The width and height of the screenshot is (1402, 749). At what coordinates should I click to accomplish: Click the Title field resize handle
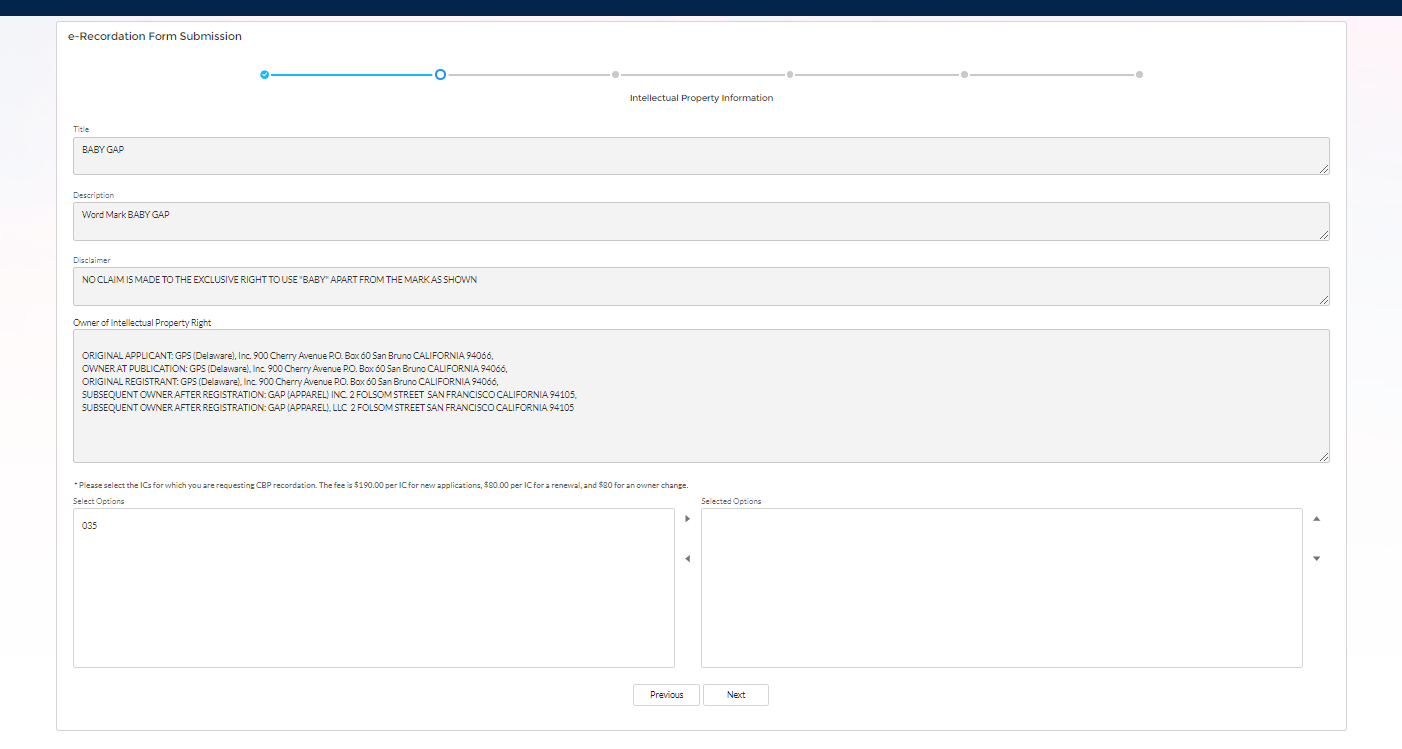(x=1324, y=169)
